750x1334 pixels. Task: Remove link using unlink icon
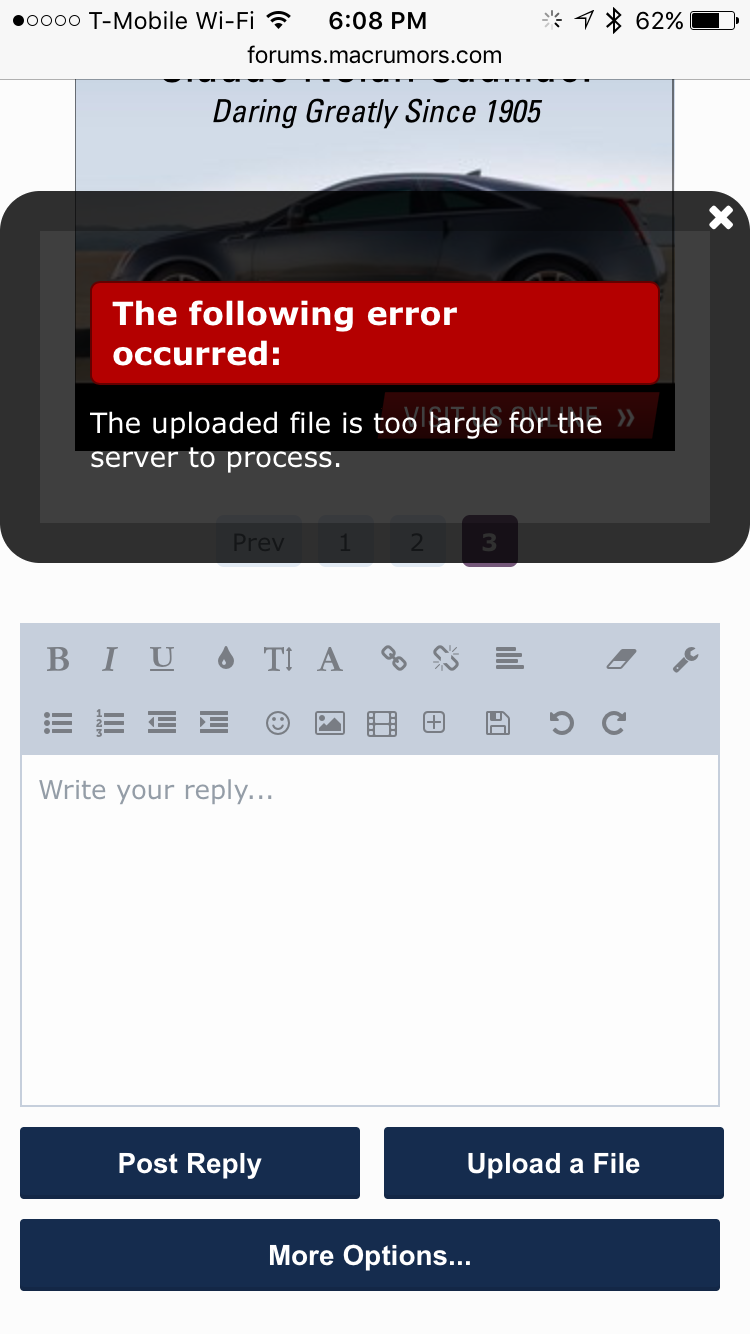tap(446, 658)
